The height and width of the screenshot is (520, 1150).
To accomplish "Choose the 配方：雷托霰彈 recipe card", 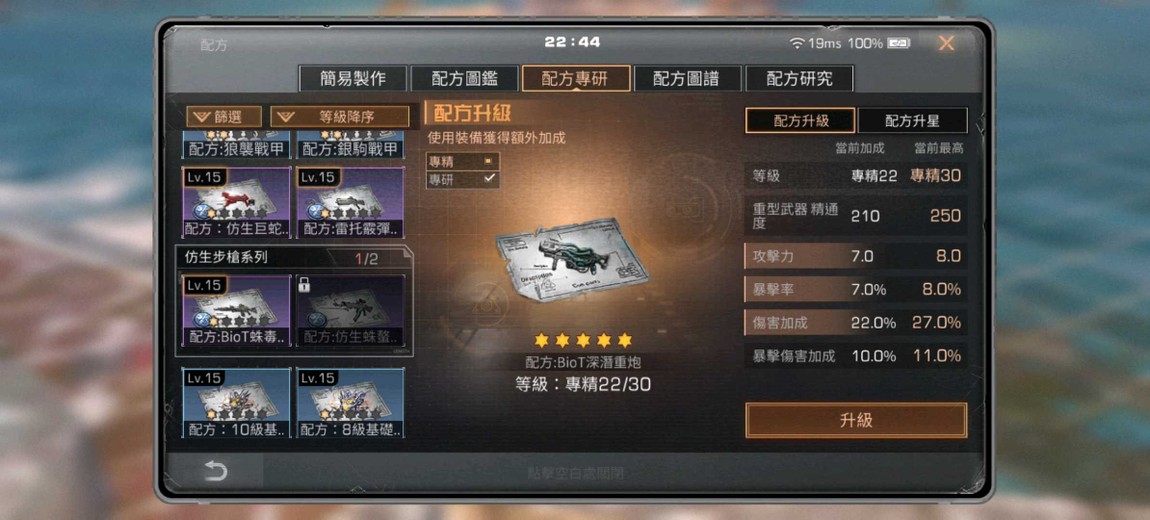I will pos(350,202).
